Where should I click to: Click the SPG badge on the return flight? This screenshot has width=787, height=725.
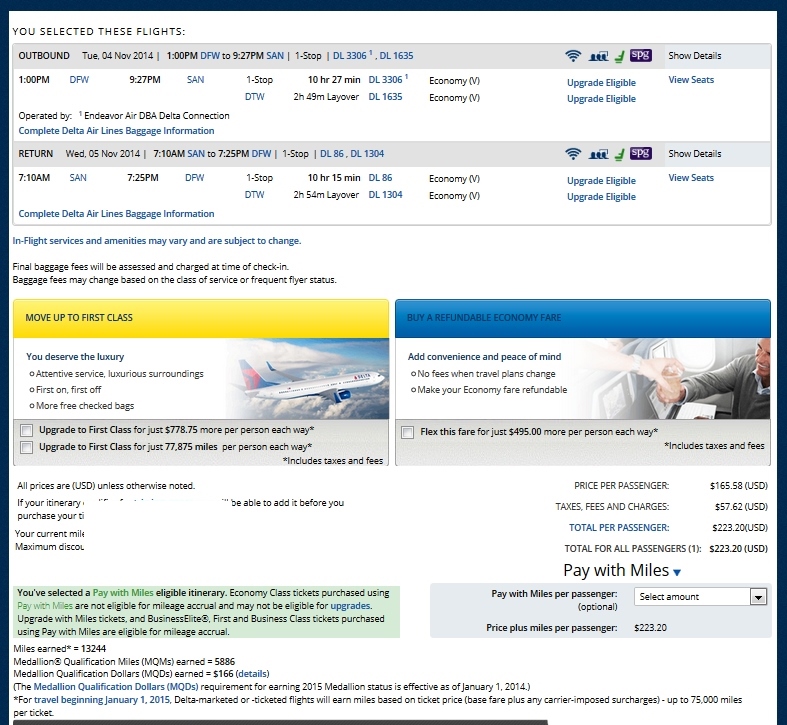(641, 154)
